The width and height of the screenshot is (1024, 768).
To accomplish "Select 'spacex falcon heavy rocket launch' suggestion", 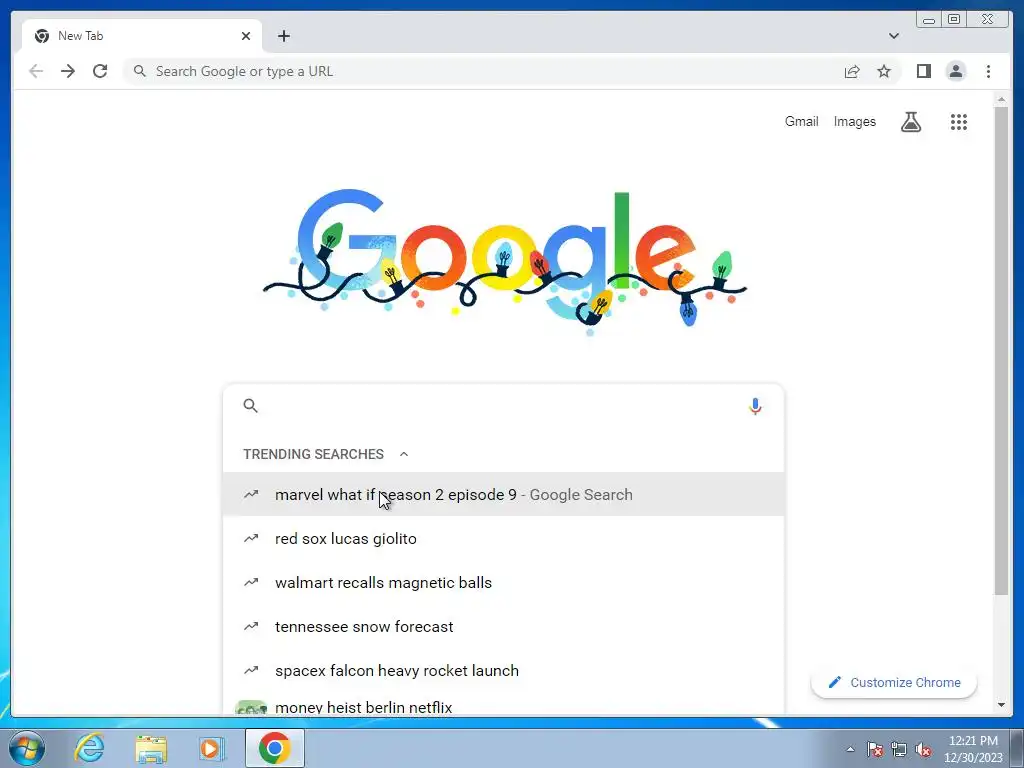I will pyautogui.click(x=503, y=671).
